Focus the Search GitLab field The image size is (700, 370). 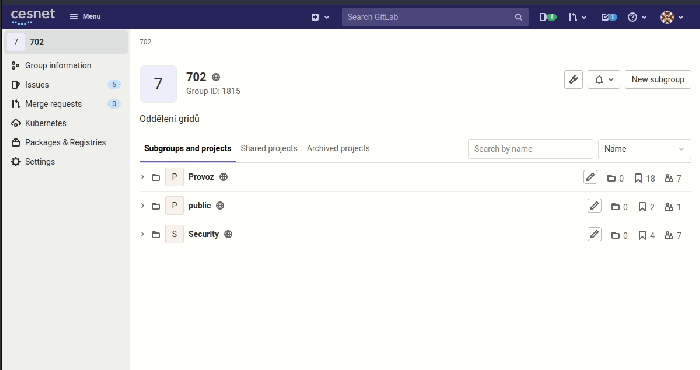click(435, 17)
